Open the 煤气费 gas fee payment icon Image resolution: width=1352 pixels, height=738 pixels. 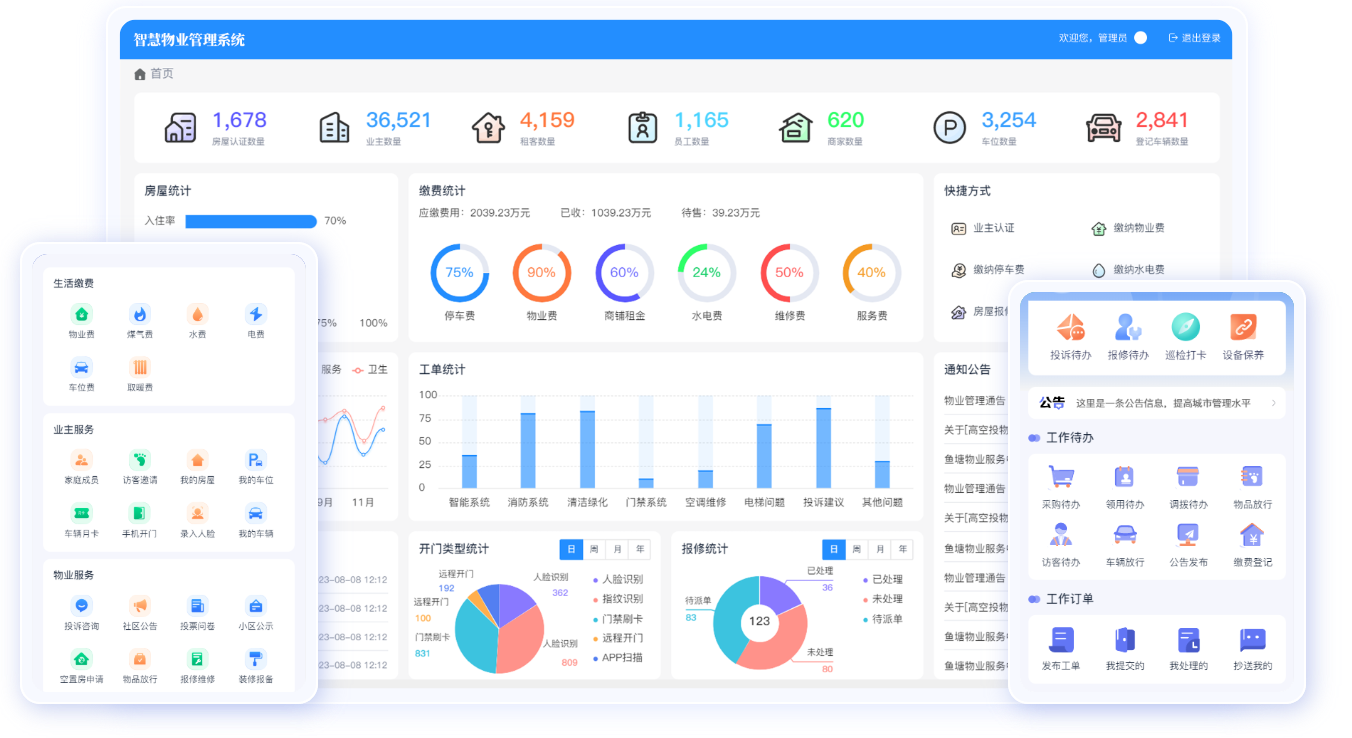click(x=140, y=315)
